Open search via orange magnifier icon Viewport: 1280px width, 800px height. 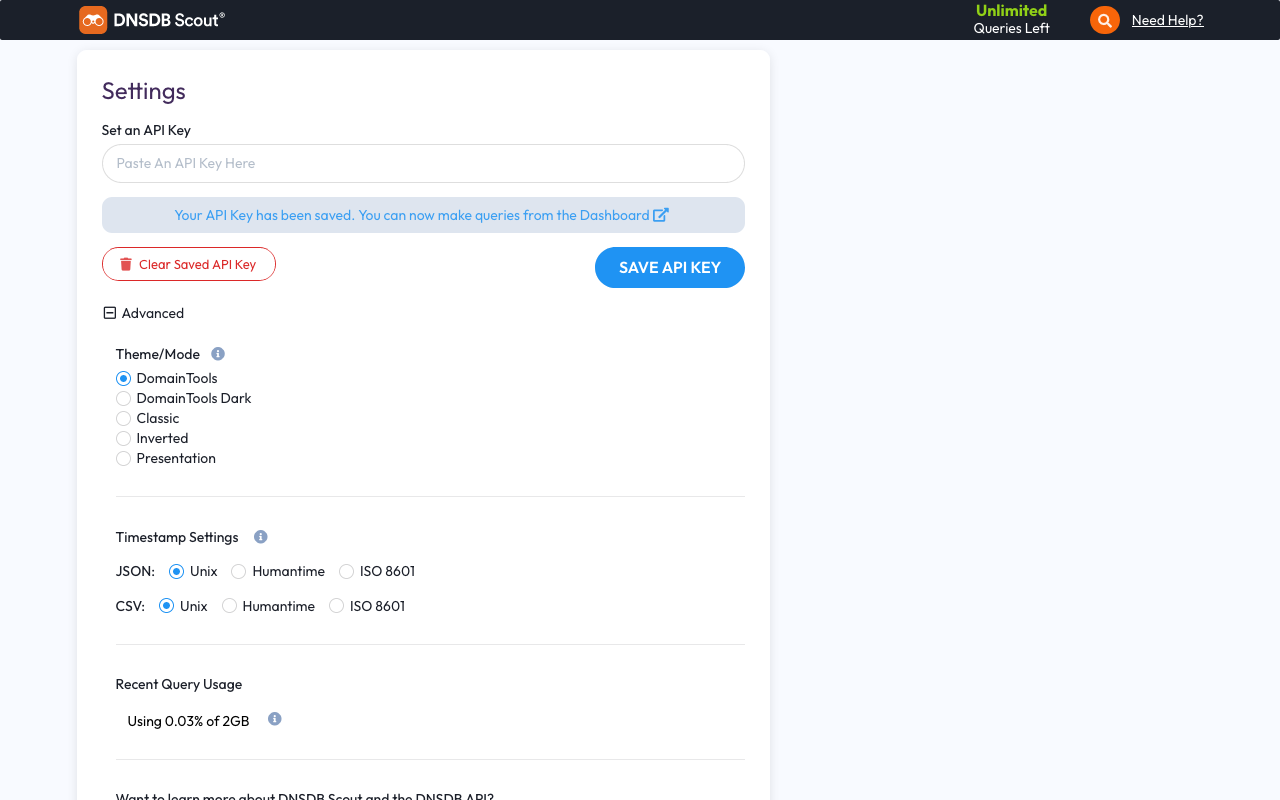1104,20
